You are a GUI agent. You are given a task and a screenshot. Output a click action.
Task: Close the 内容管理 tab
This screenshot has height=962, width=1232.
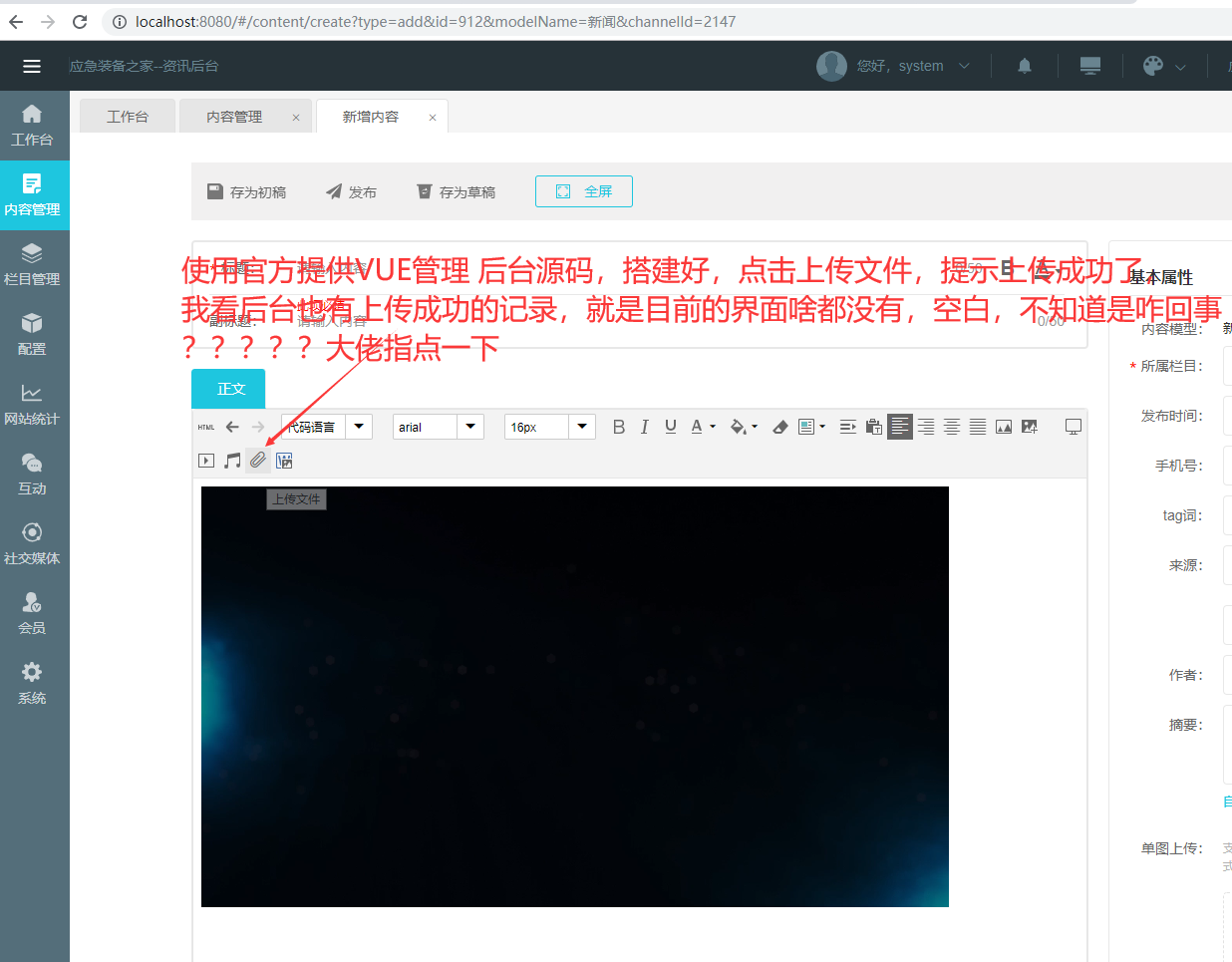(296, 118)
